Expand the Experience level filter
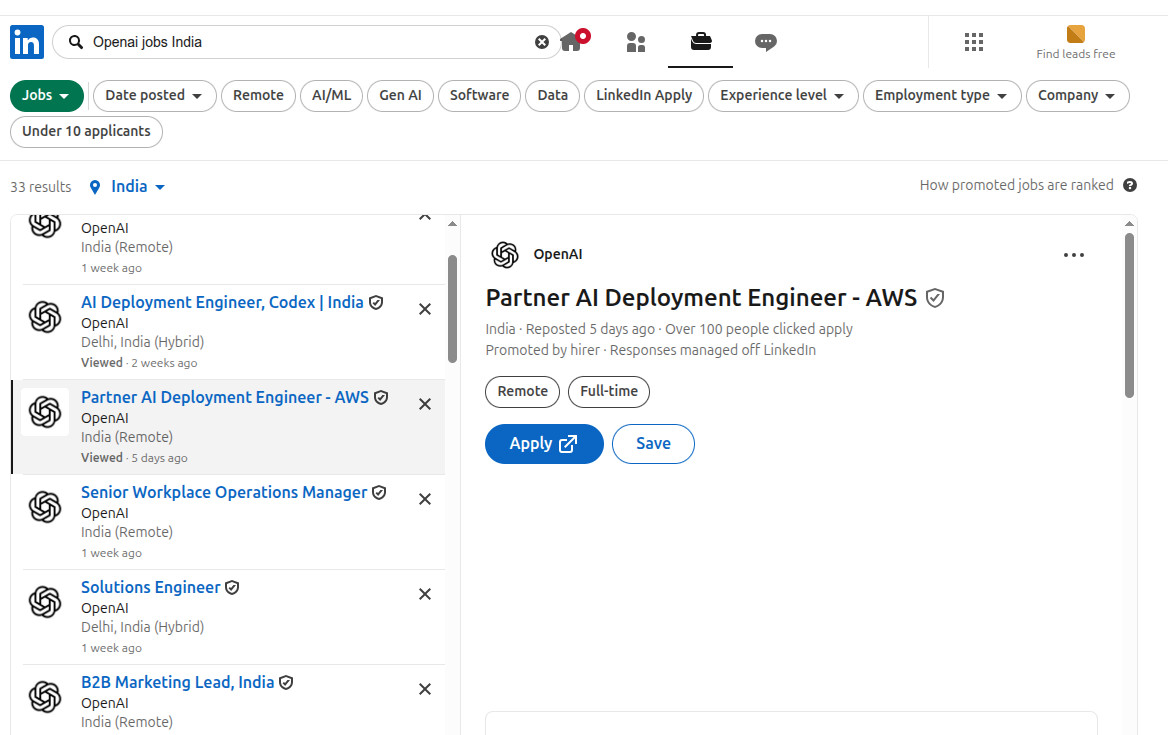This screenshot has width=1168, height=735. tap(783, 95)
